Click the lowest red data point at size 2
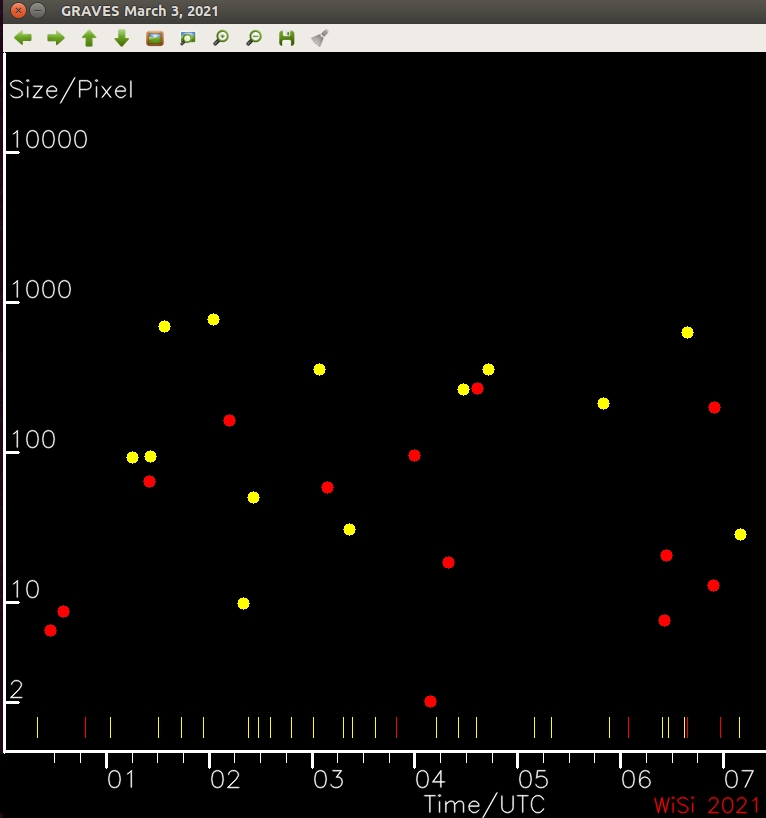 430,702
